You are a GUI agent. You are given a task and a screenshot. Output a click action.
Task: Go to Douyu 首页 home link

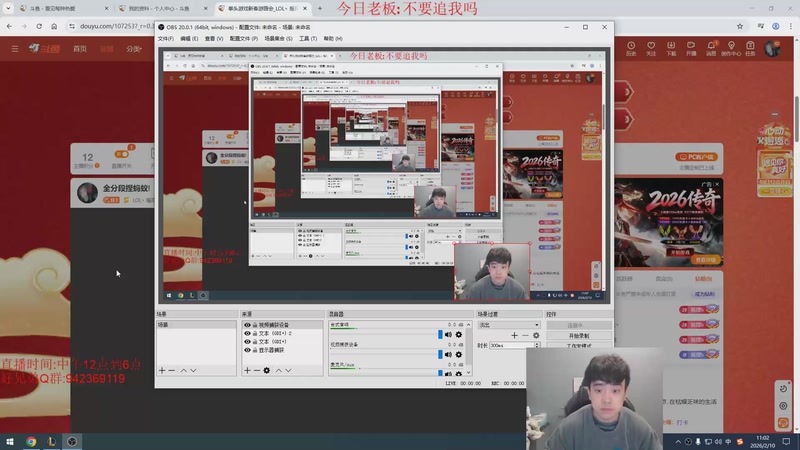tap(80, 49)
